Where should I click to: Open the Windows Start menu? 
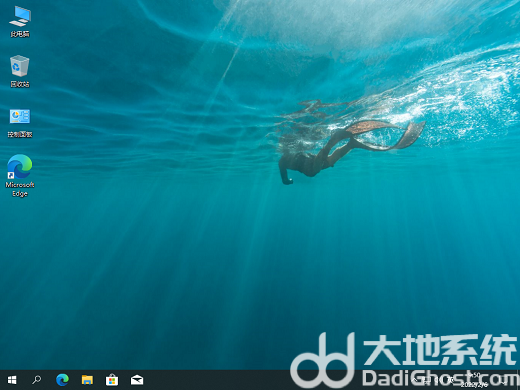(x=12, y=380)
